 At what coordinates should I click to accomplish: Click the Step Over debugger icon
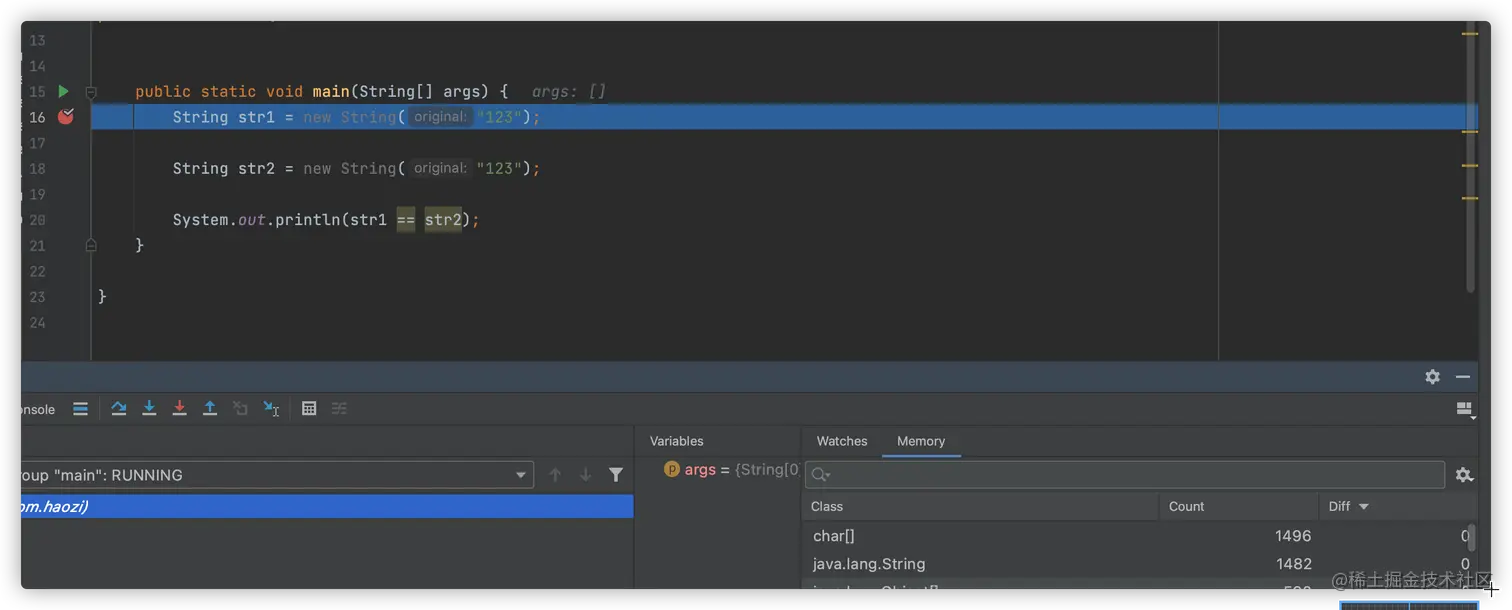click(119, 408)
